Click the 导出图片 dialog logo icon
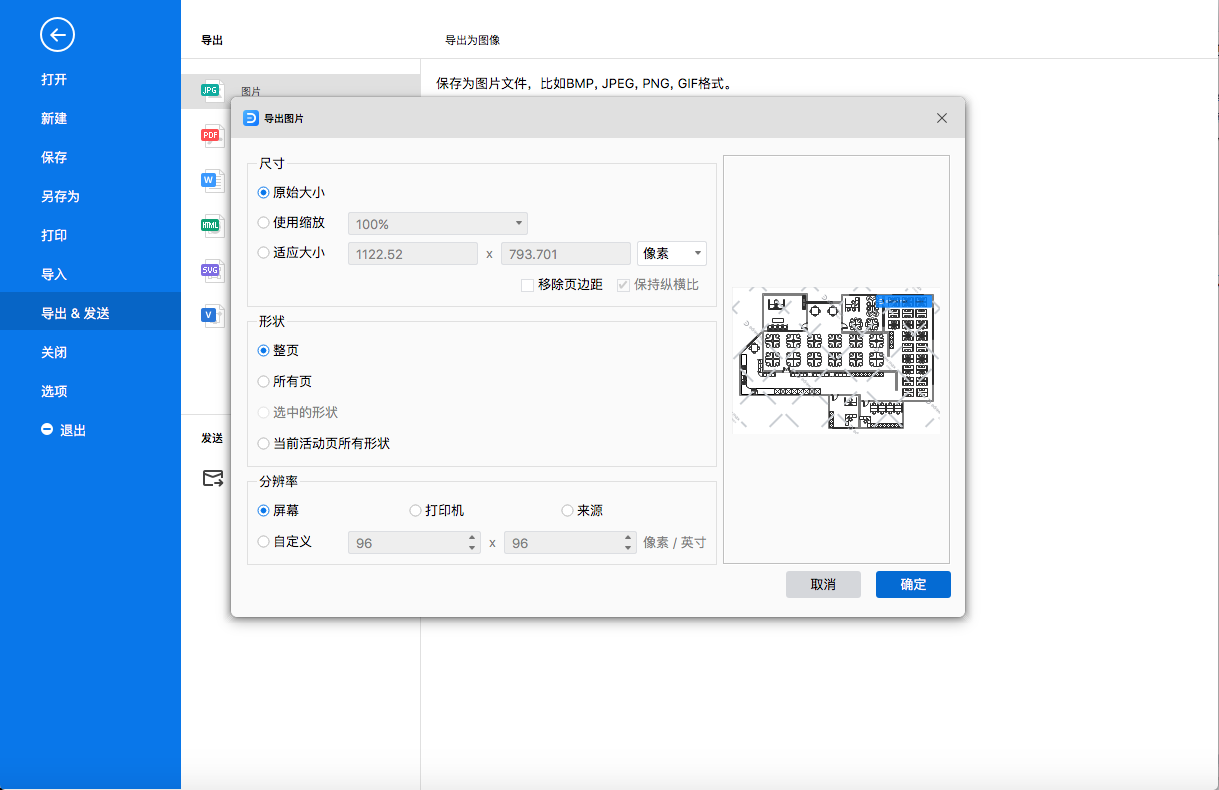Image resolution: width=1219 pixels, height=790 pixels. point(251,117)
